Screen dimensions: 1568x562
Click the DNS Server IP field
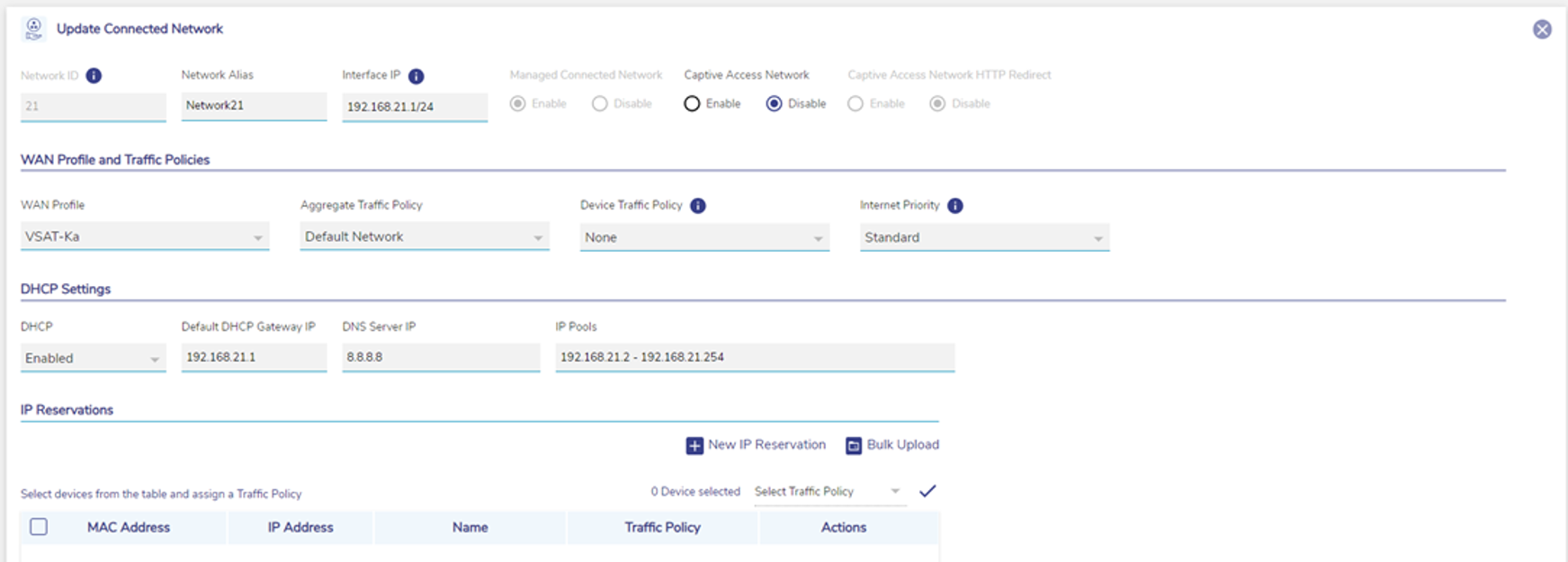(x=440, y=357)
